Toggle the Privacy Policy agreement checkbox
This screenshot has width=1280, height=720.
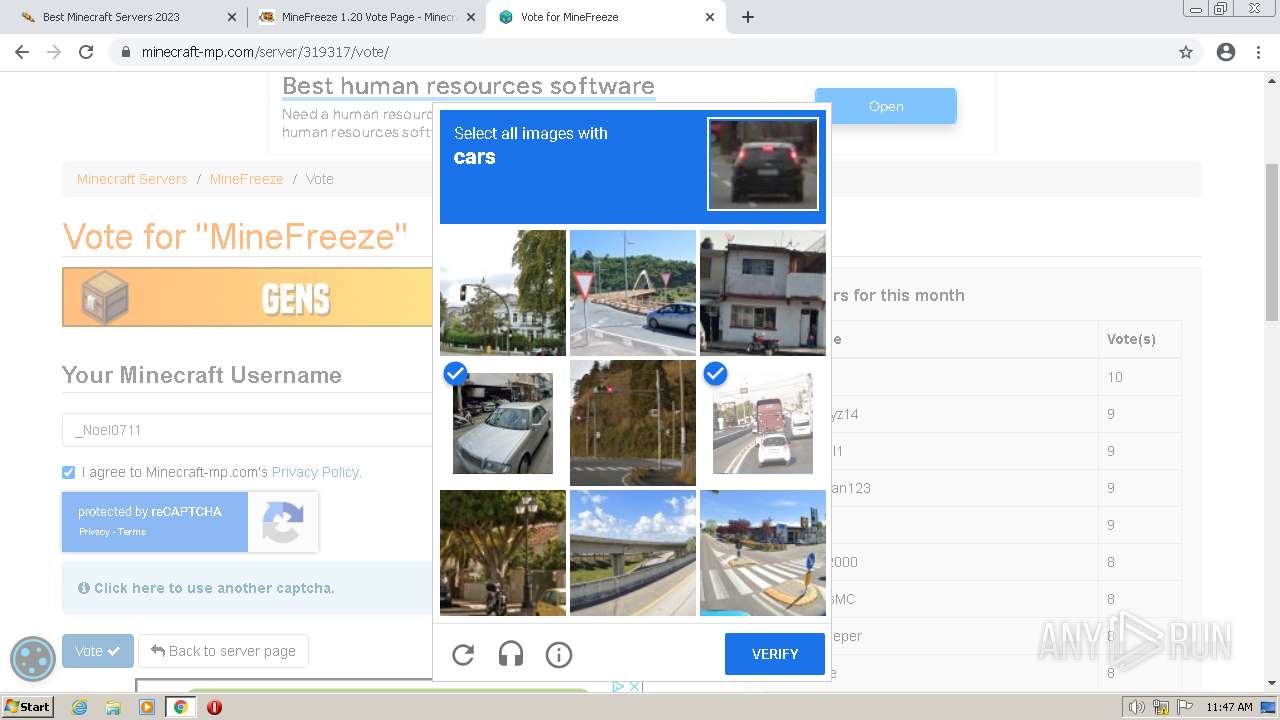click(x=68, y=472)
